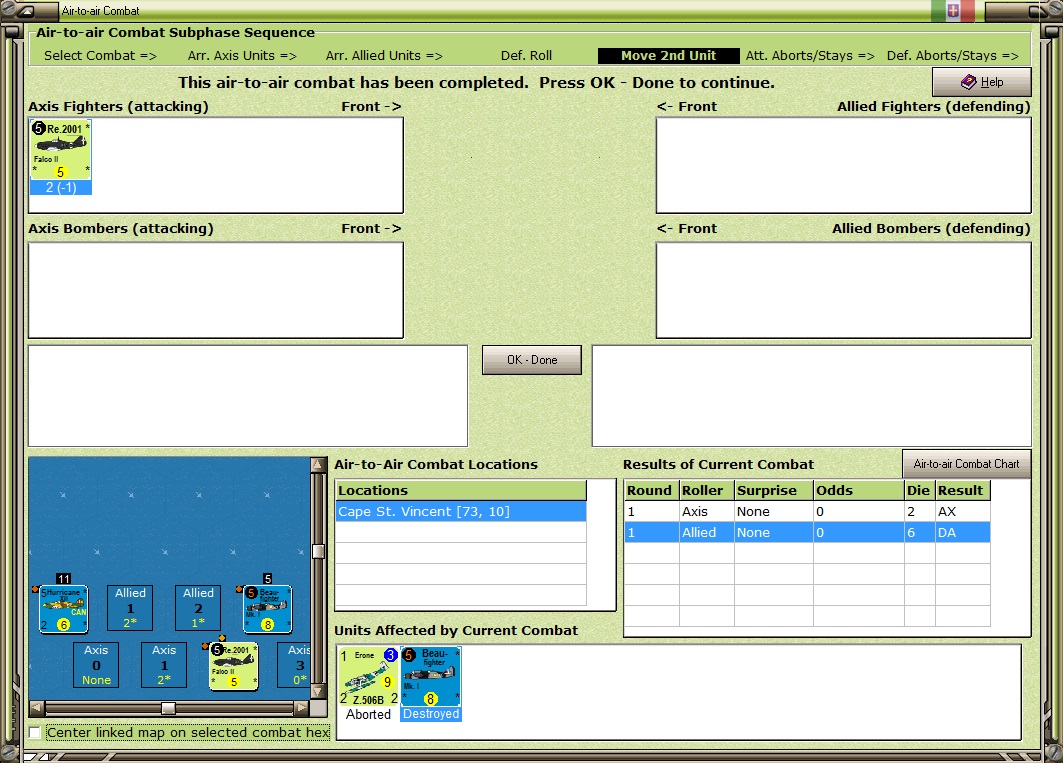Click the Hurricane CAN counter on the map
The width and height of the screenshot is (1063, 763).
[64, 609]
